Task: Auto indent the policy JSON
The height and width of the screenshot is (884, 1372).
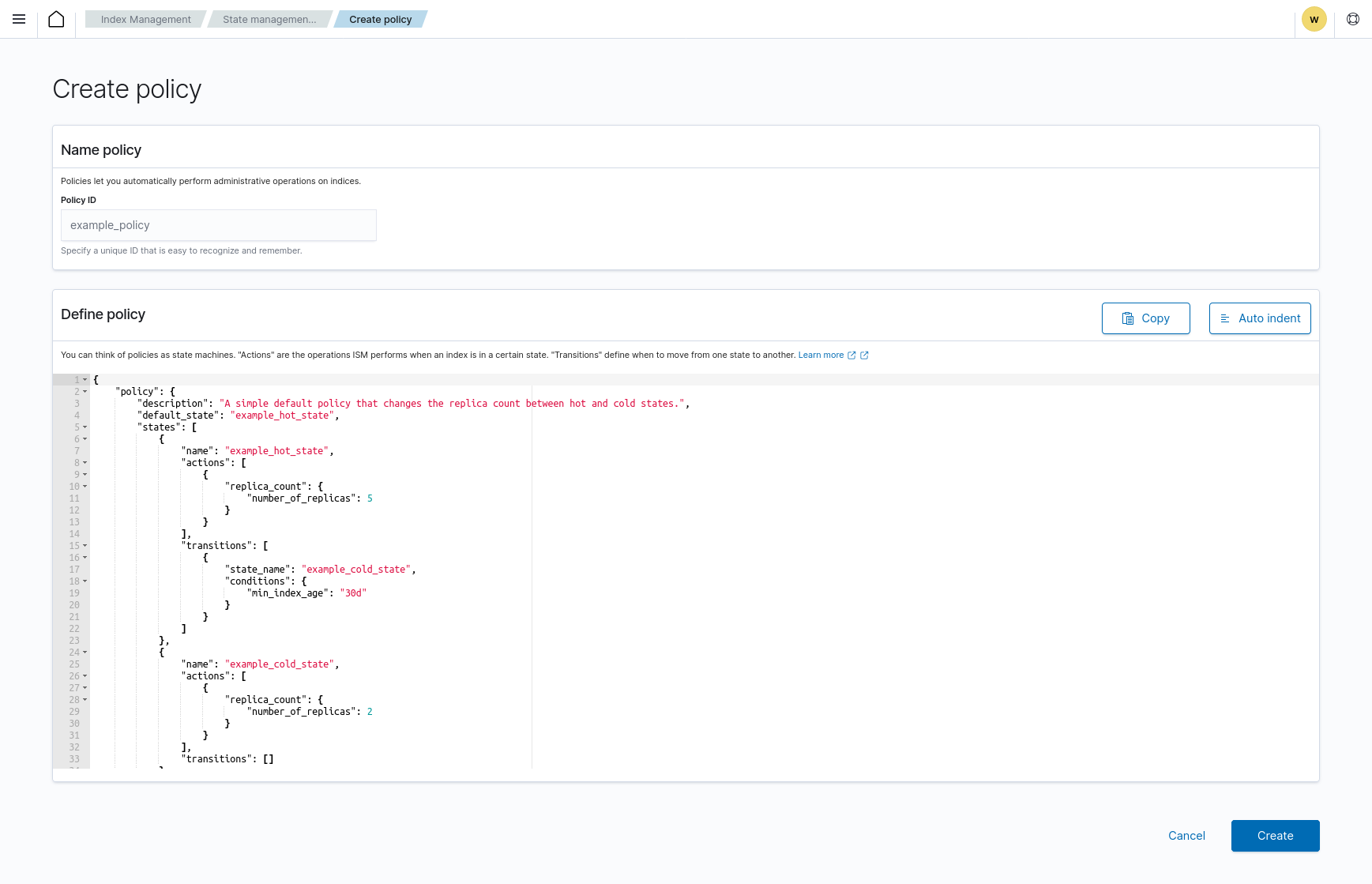Action: [x=1260, y=318]
